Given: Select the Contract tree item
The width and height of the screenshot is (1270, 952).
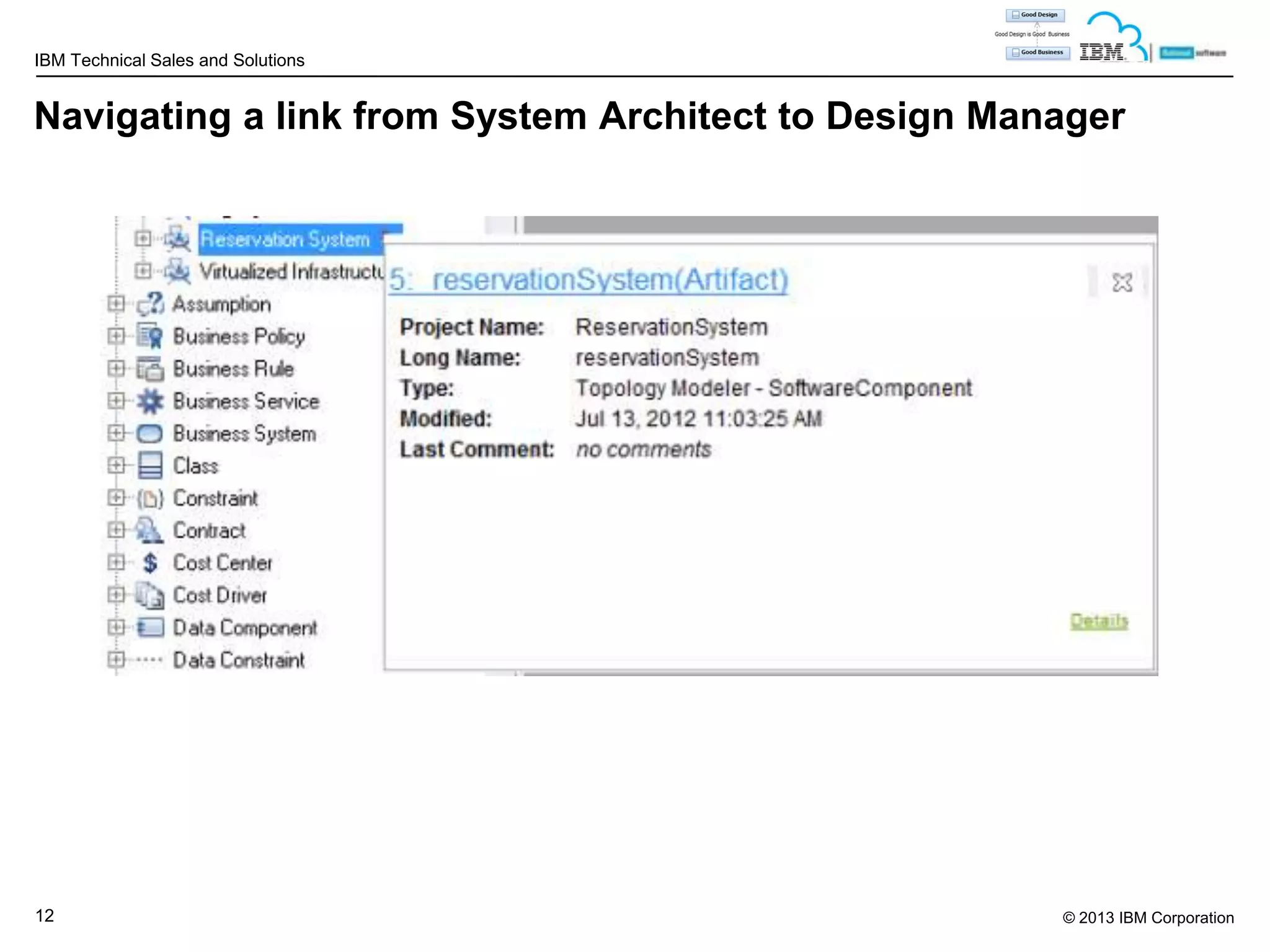Looking at the screenshot, I should pyautogui.click(x=209, y=531).
